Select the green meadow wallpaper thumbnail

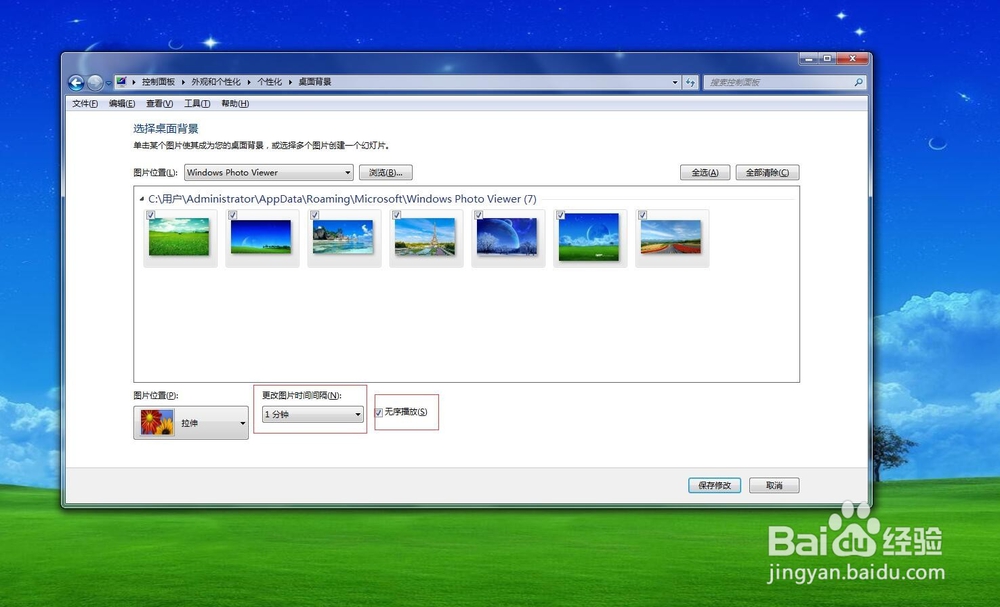tap(179, 237)
